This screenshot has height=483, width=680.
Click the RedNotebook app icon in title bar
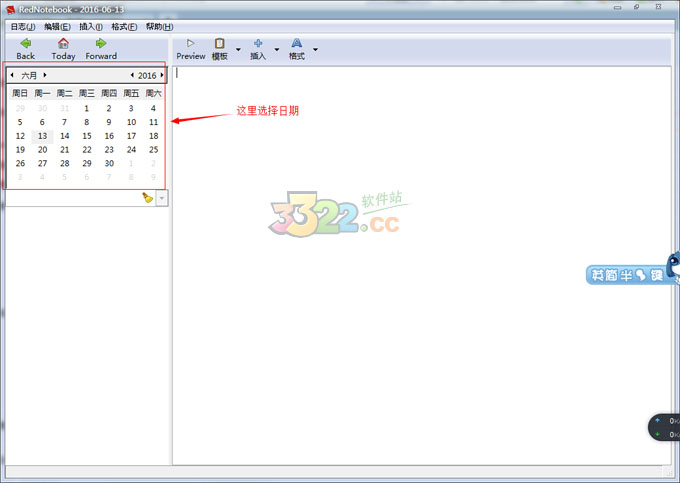click(x=10, y=9)
